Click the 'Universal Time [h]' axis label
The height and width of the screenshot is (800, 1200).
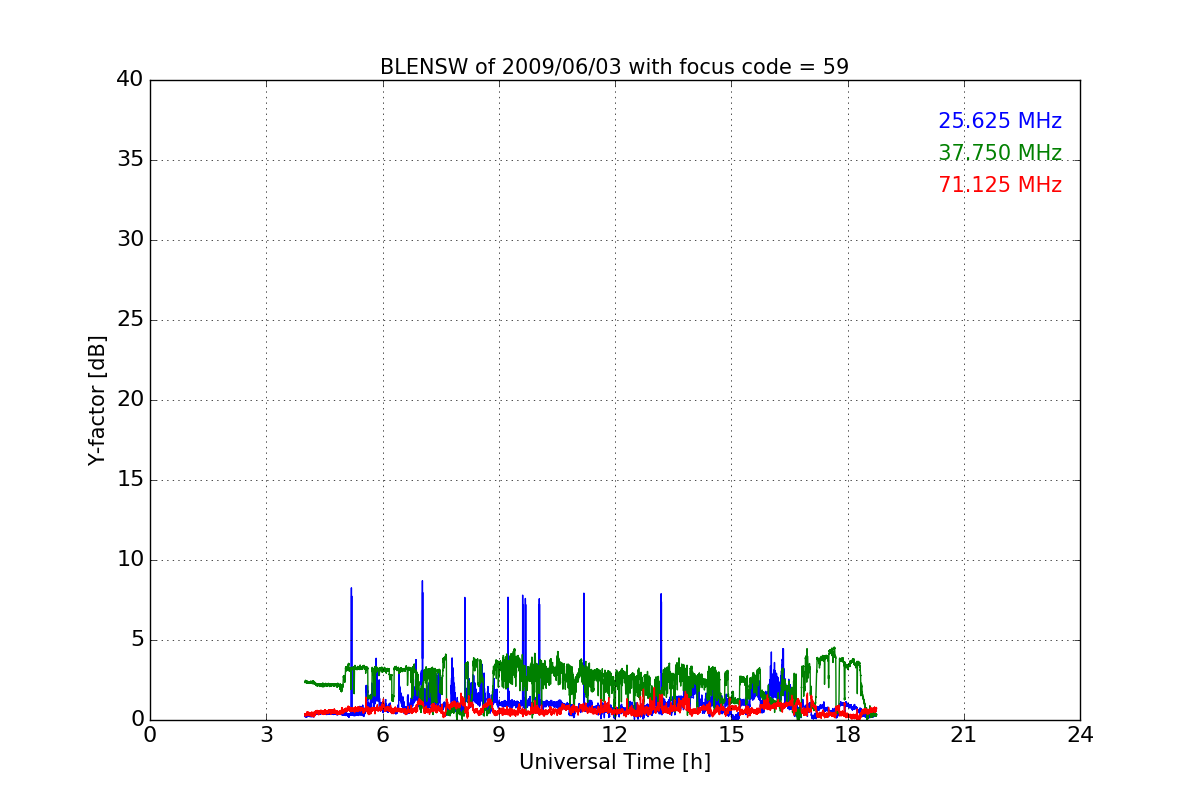[614, 763]
